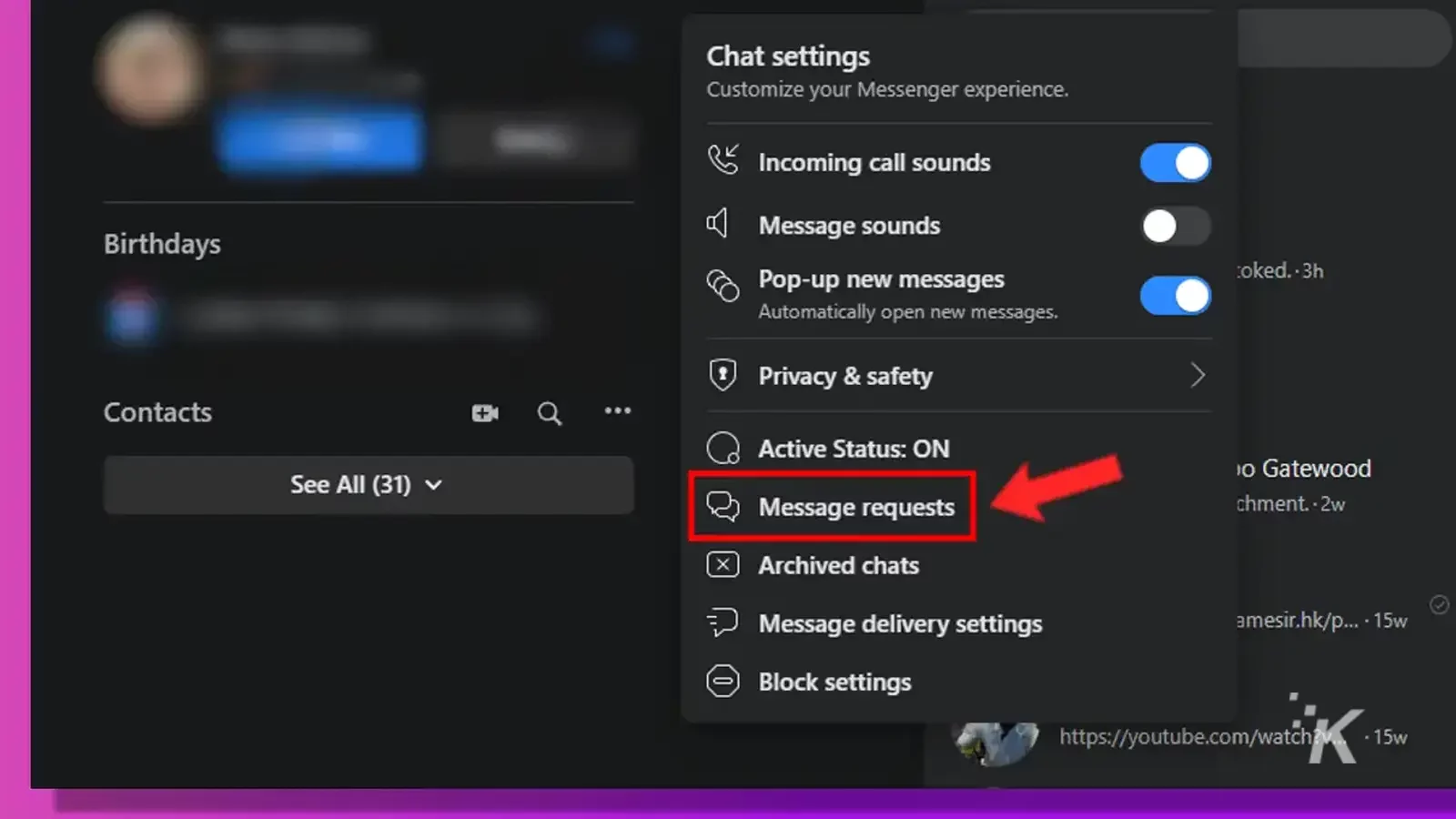Click the Active Status circle icon

click(723, 449)
